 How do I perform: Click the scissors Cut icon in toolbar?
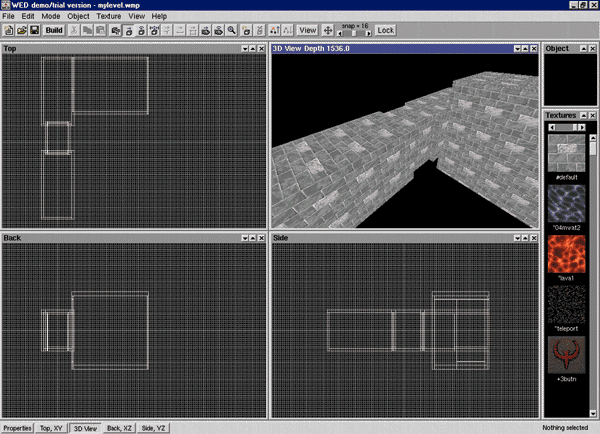pyautogui.click(x=73, y=31)
